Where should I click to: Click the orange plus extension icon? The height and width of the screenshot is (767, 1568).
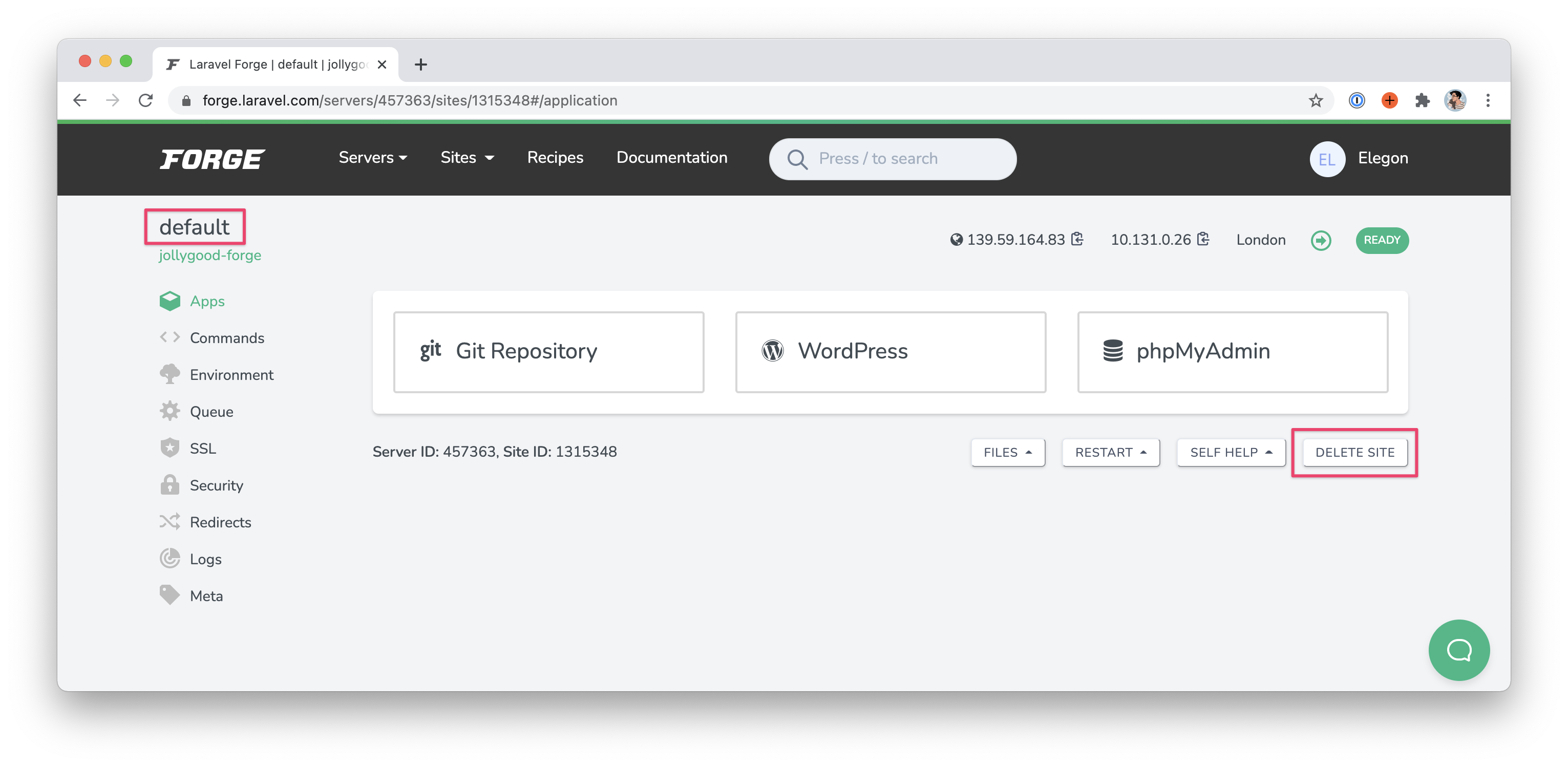coord(1390,100)
